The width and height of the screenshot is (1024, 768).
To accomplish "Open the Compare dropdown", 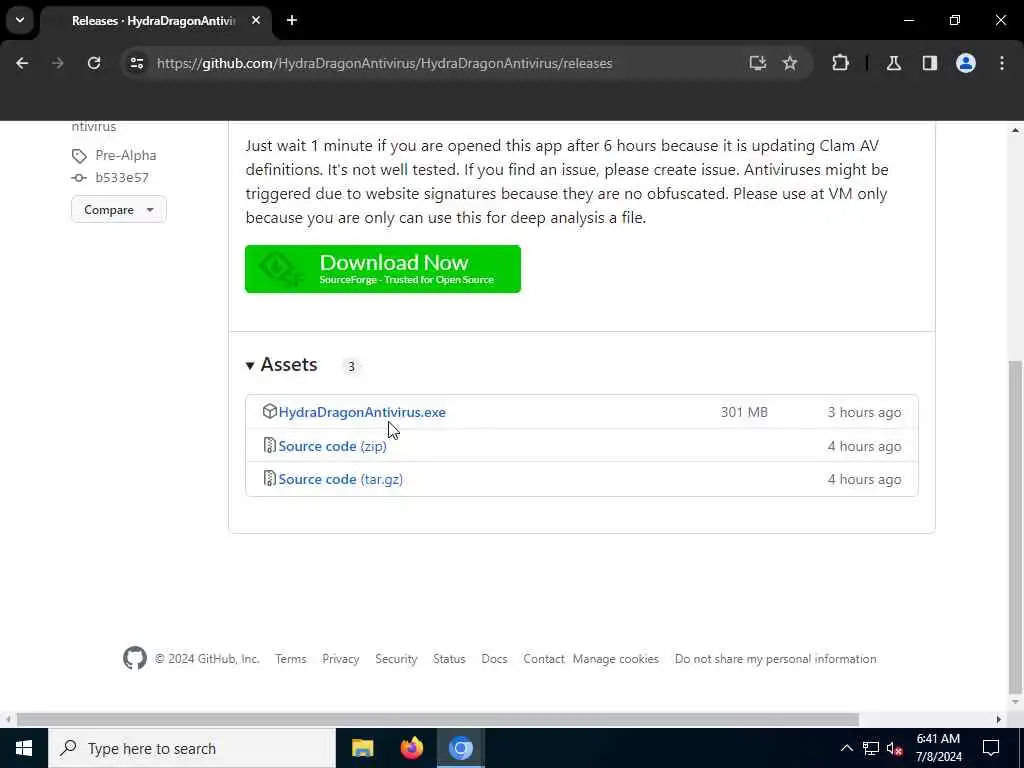I will (x=119, y=210).
